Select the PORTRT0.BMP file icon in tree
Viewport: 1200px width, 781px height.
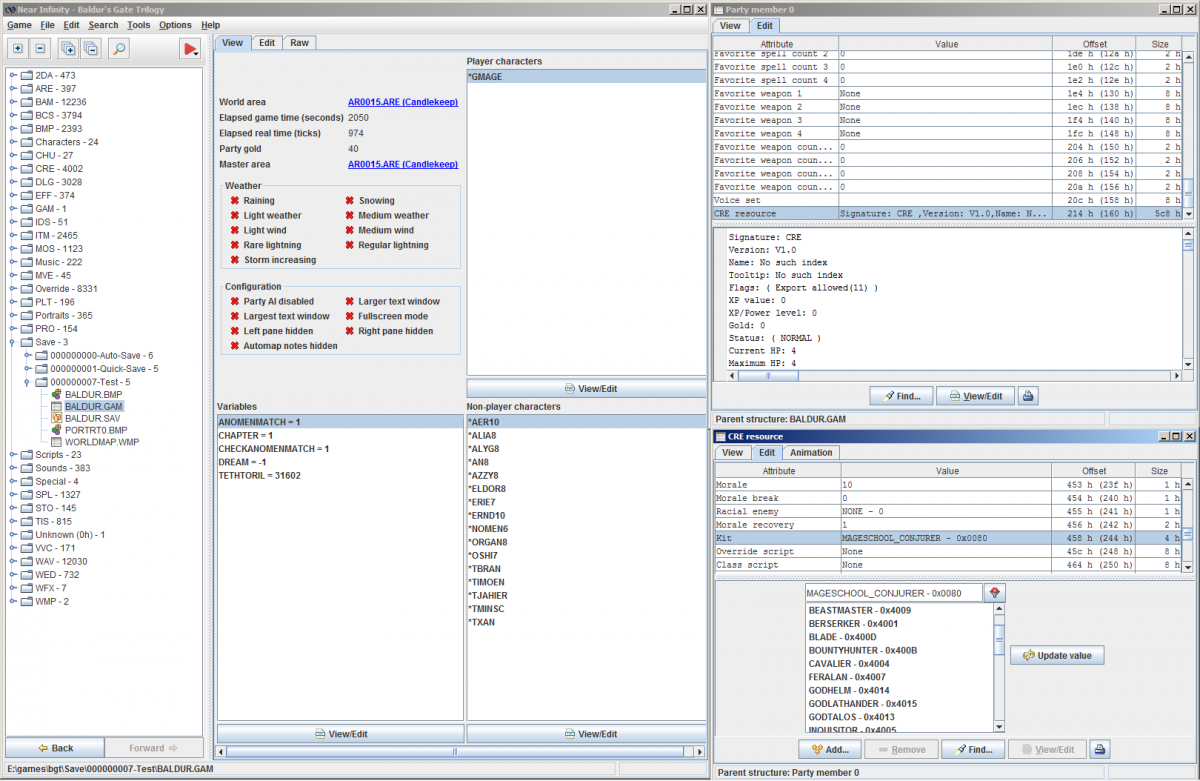click(x=56, y=430)
